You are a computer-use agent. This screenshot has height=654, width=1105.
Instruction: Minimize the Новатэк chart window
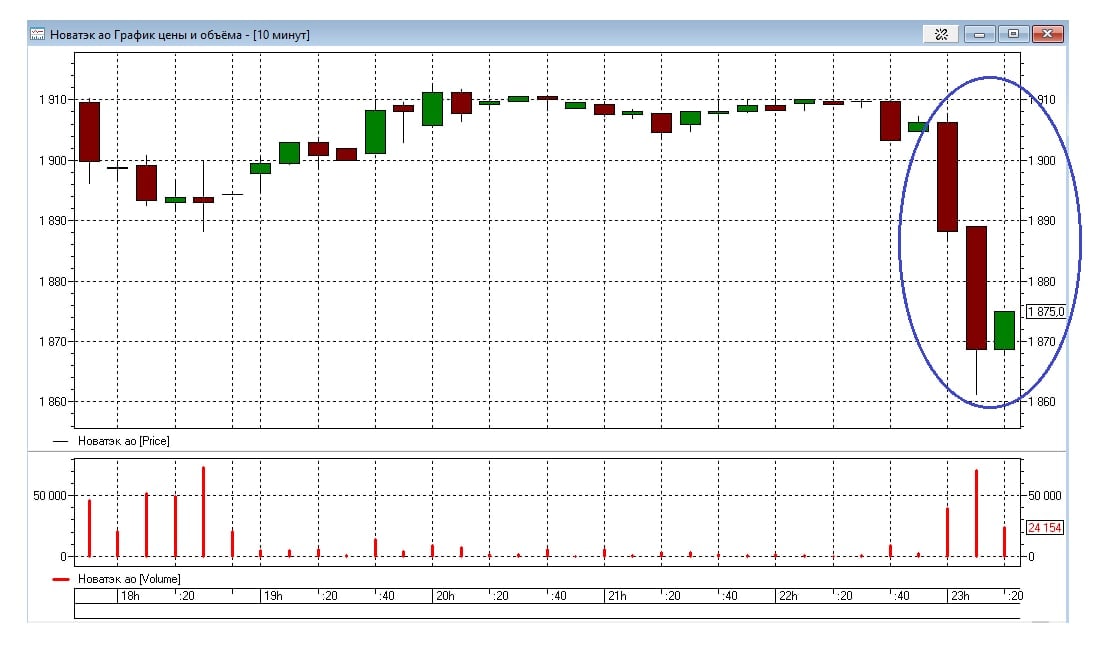979,34
